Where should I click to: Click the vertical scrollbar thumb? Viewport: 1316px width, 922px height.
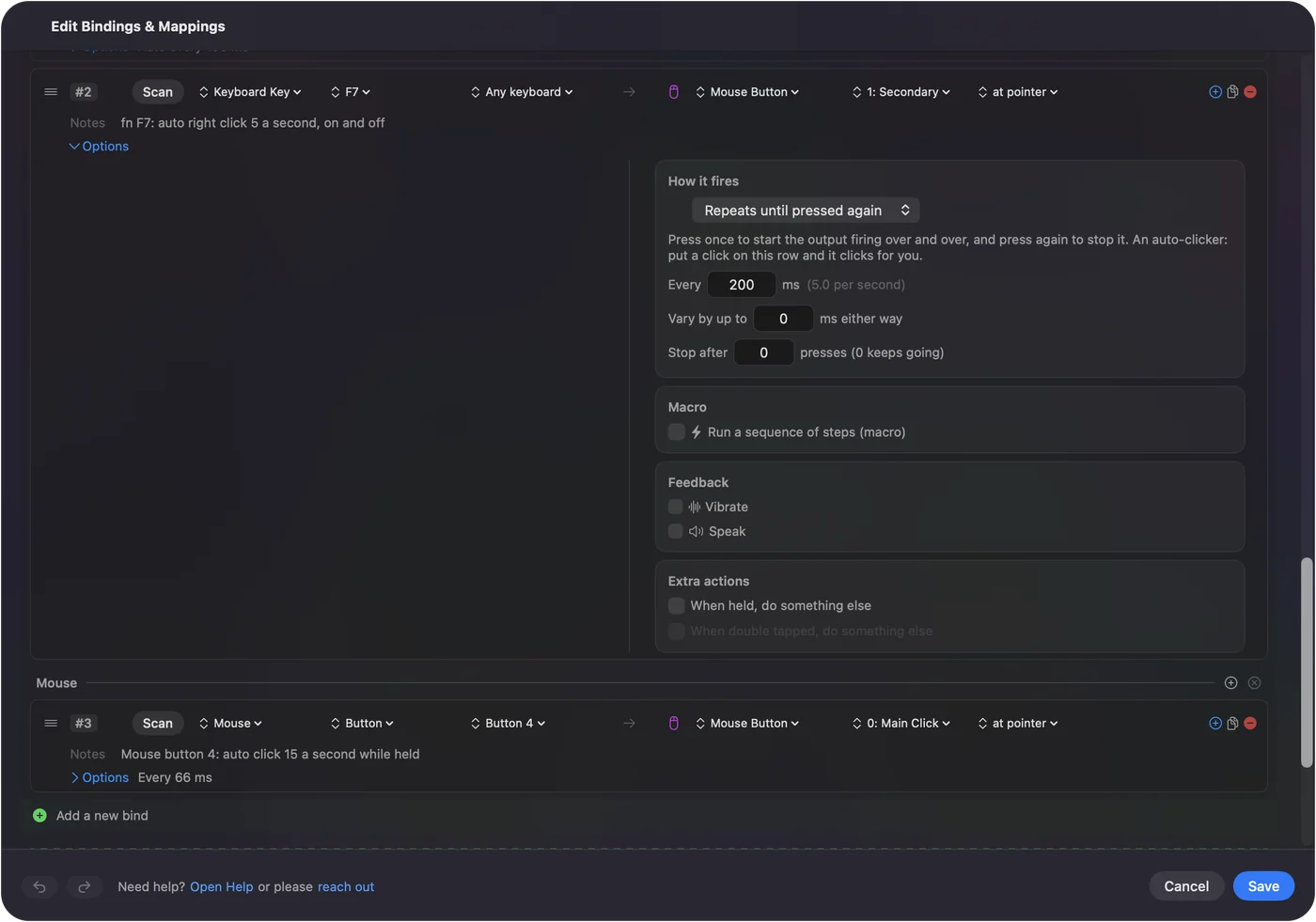tap(1306, 663)
